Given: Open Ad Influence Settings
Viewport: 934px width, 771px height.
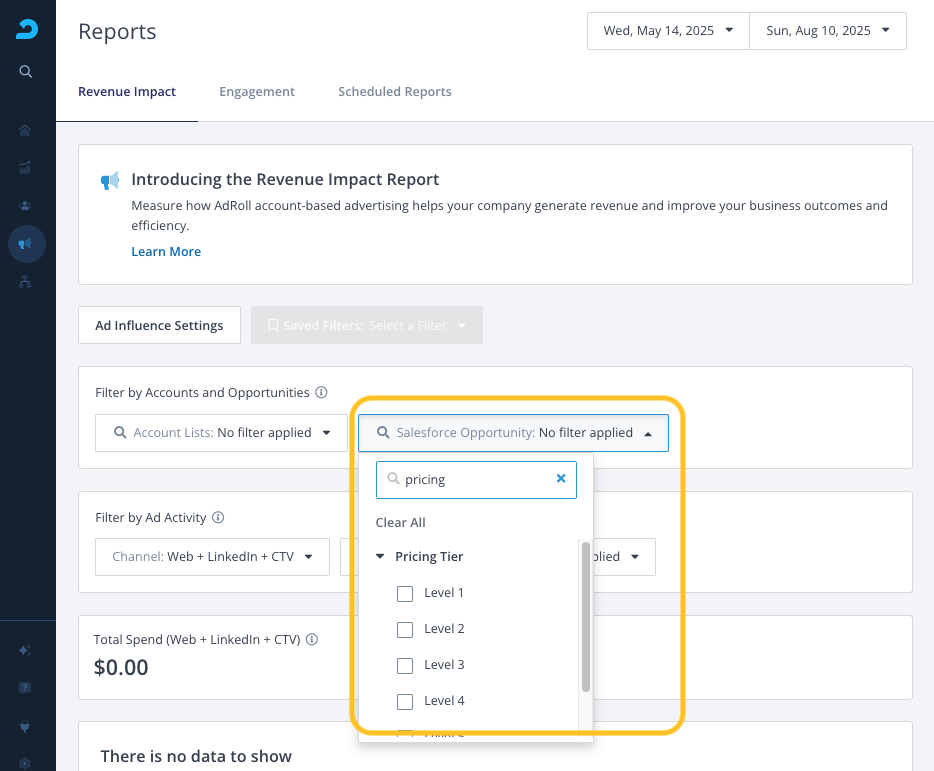Looking at the screenshot, I should pyautogui.click(x=159, y=325).
